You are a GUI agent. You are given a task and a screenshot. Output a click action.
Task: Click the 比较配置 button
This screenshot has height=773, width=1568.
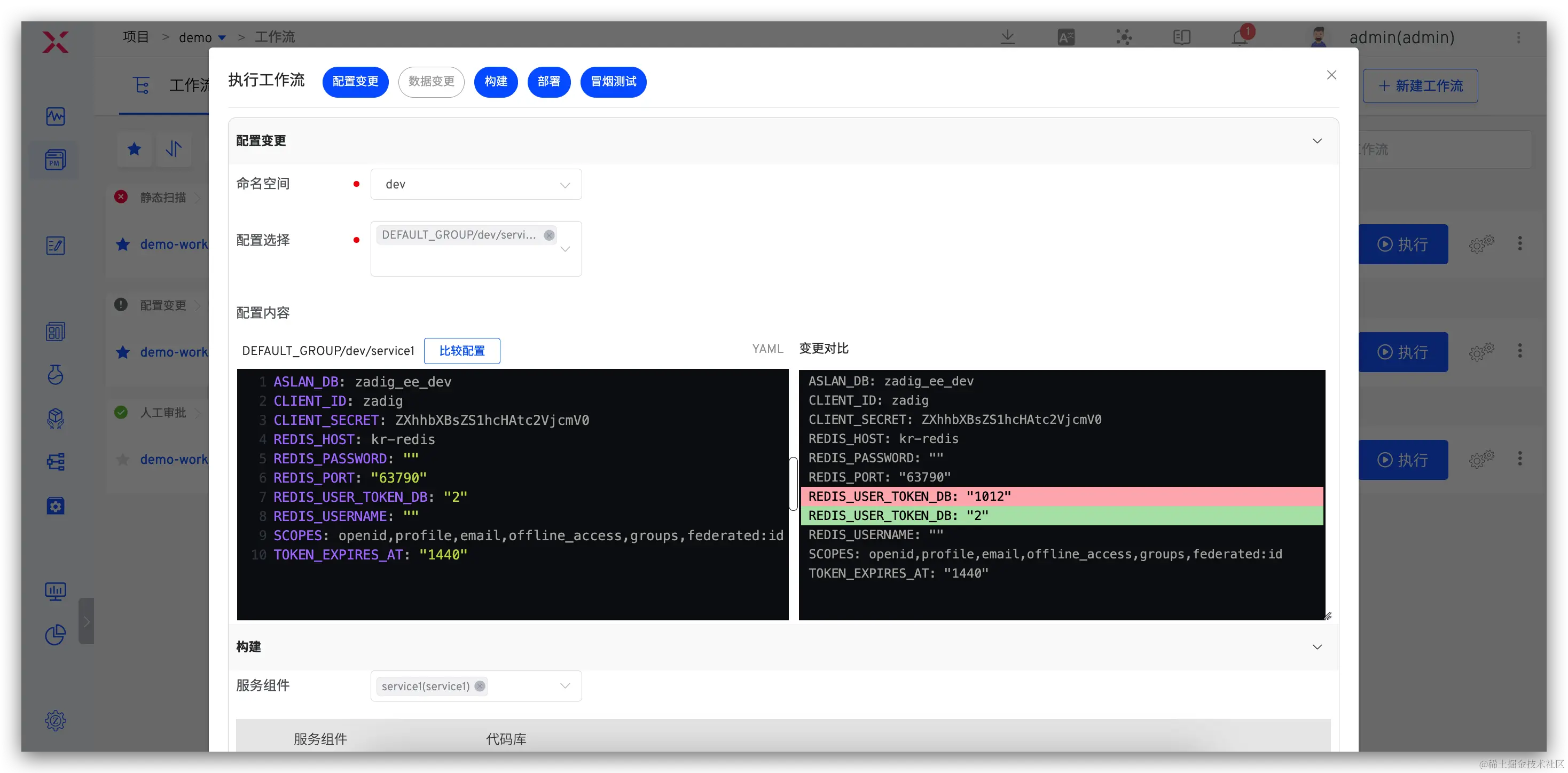point(461,351)
